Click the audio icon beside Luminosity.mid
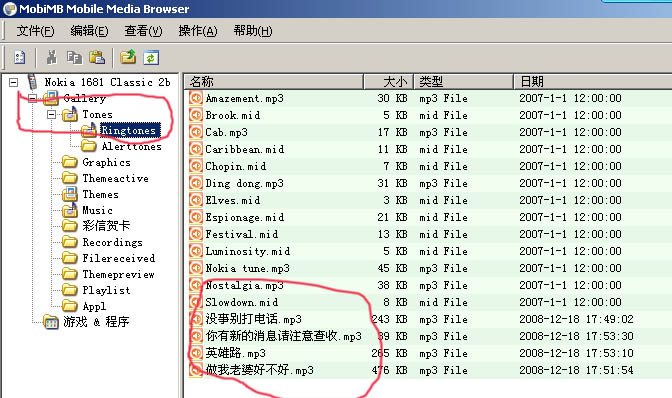Image resolution: width=672 pixels, height=398 pixels. click(x=196, y=251)
